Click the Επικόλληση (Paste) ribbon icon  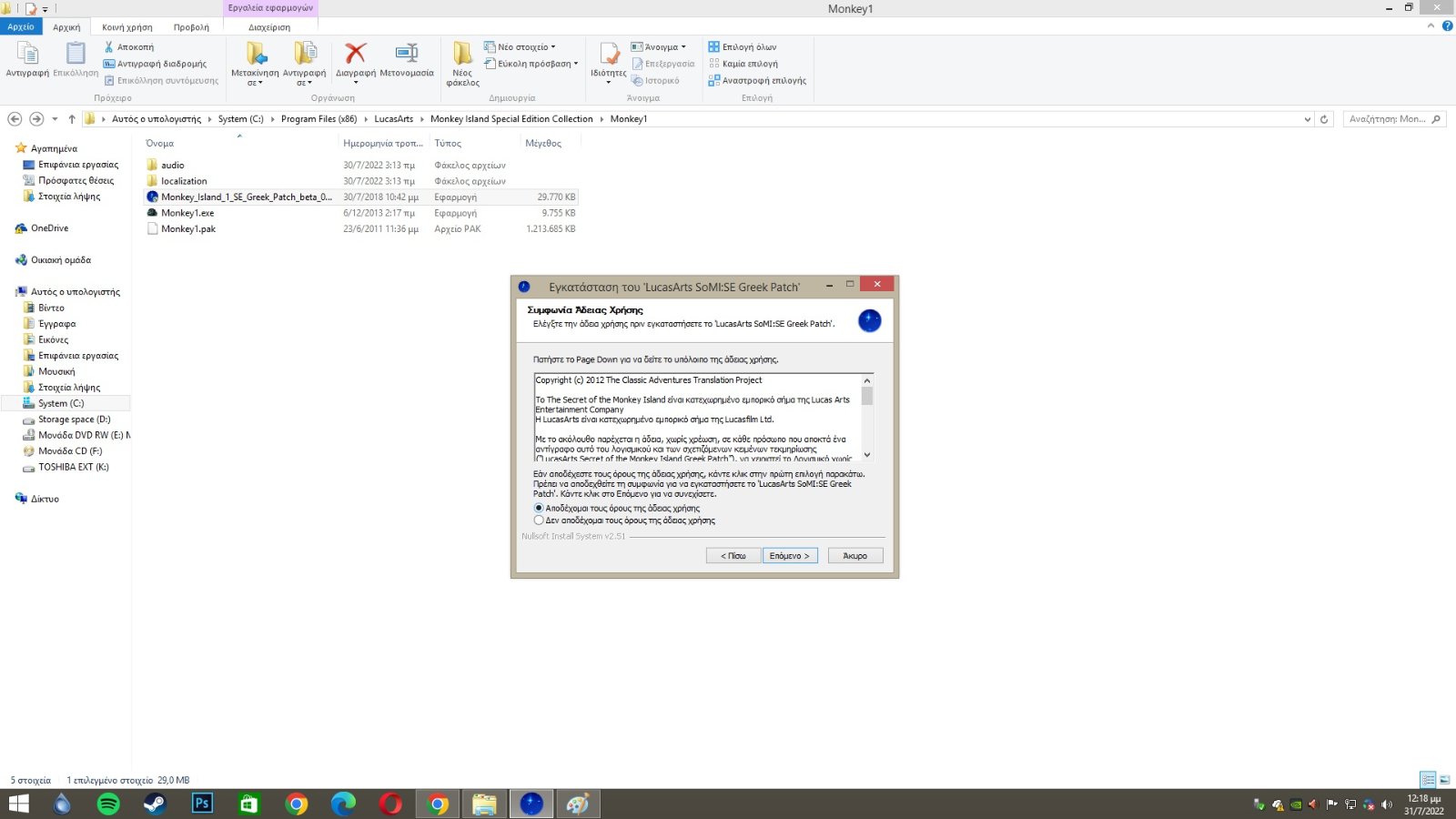(x=76, y=59)
